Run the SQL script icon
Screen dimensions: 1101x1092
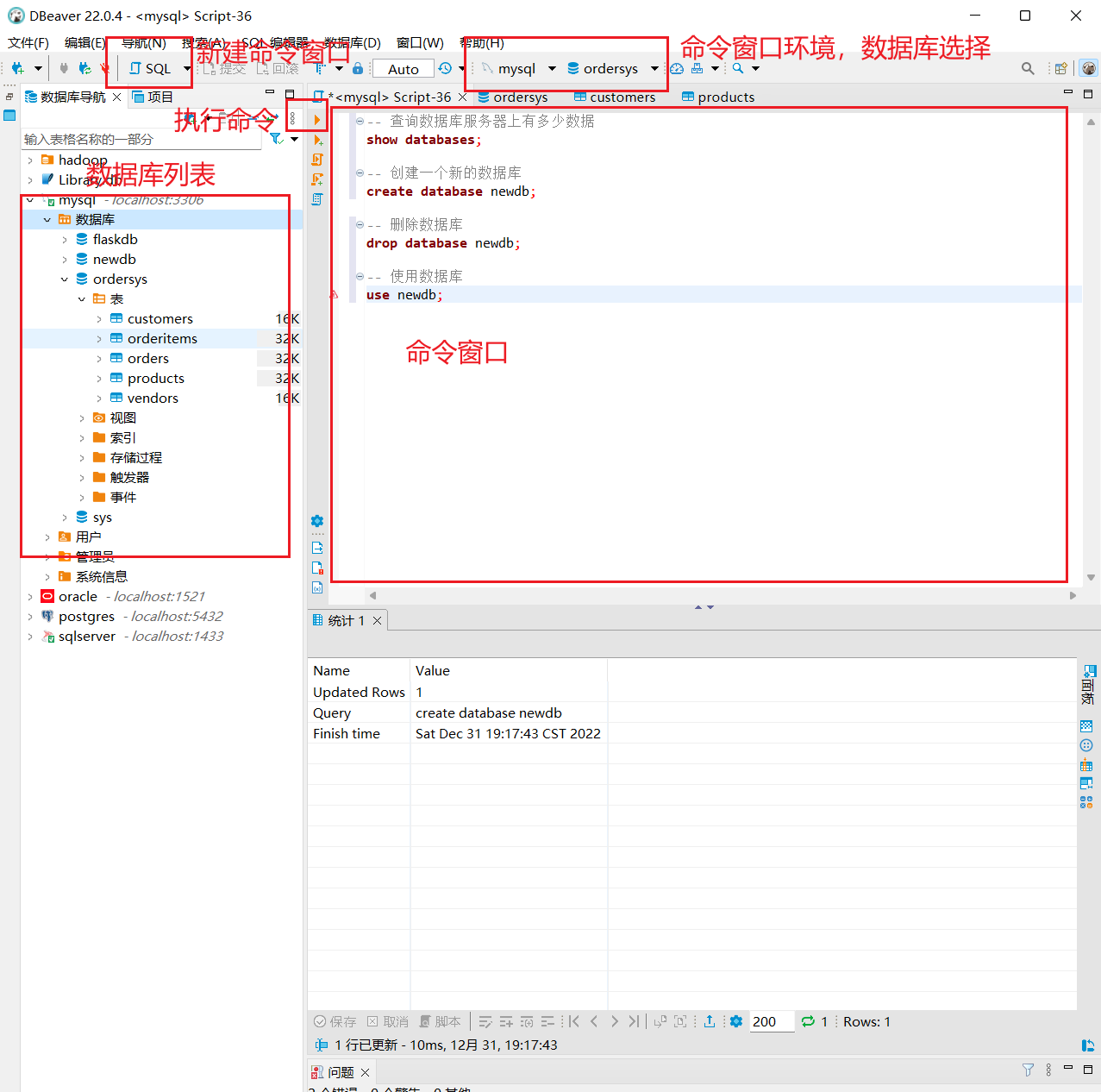coord(317,160)
